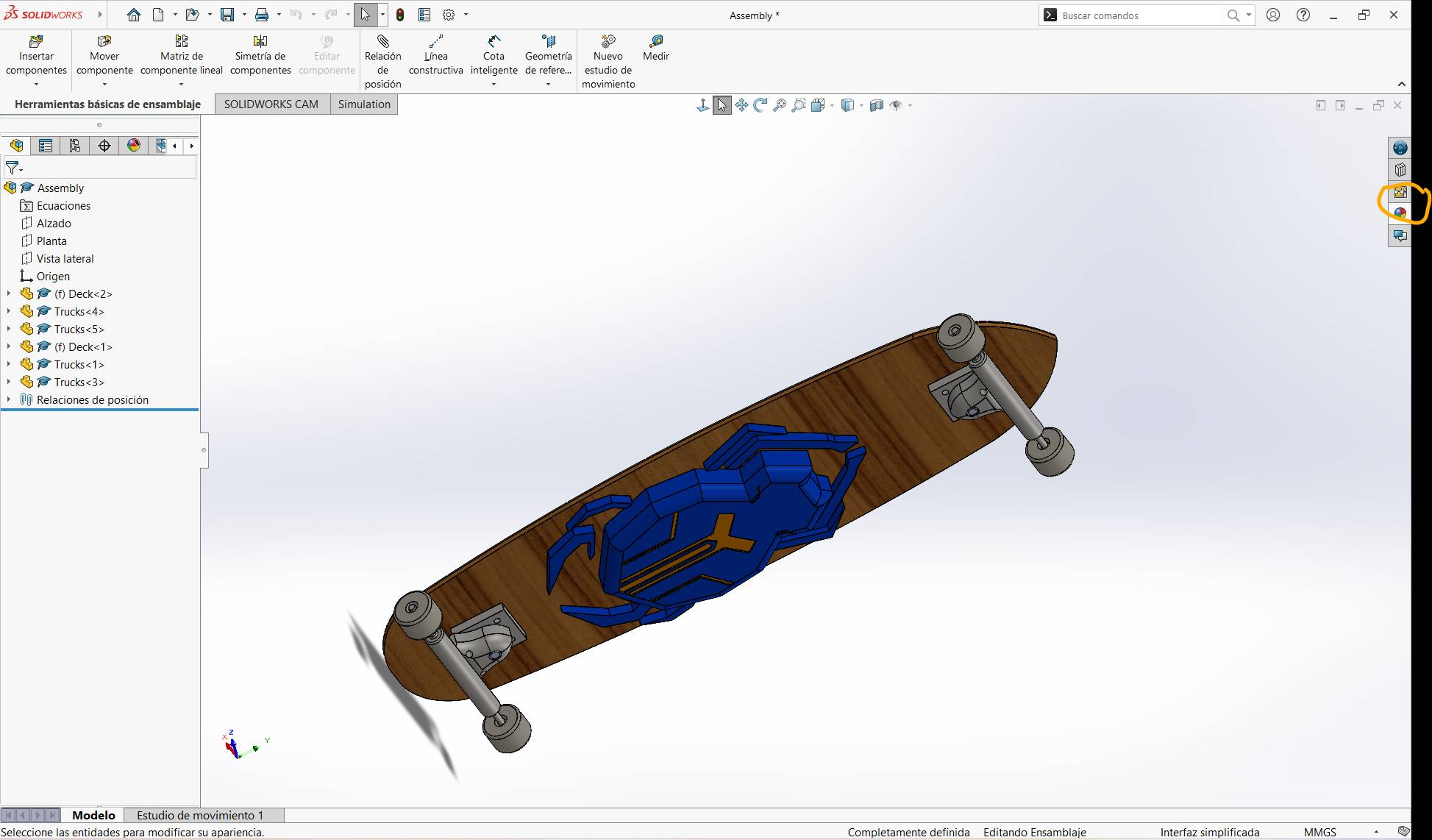
Task: Toggle the rebuild traffic light icon
Action: coord(400,15)
